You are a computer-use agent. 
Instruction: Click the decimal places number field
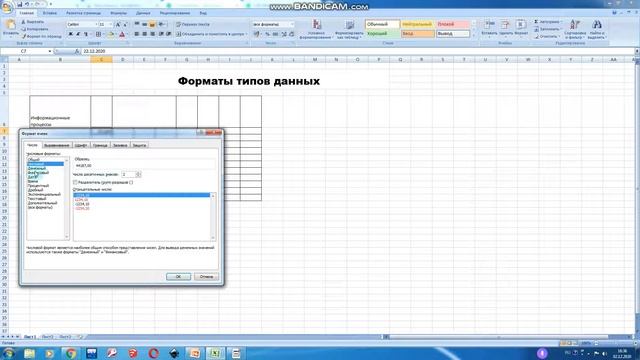(x=128, y=174)
